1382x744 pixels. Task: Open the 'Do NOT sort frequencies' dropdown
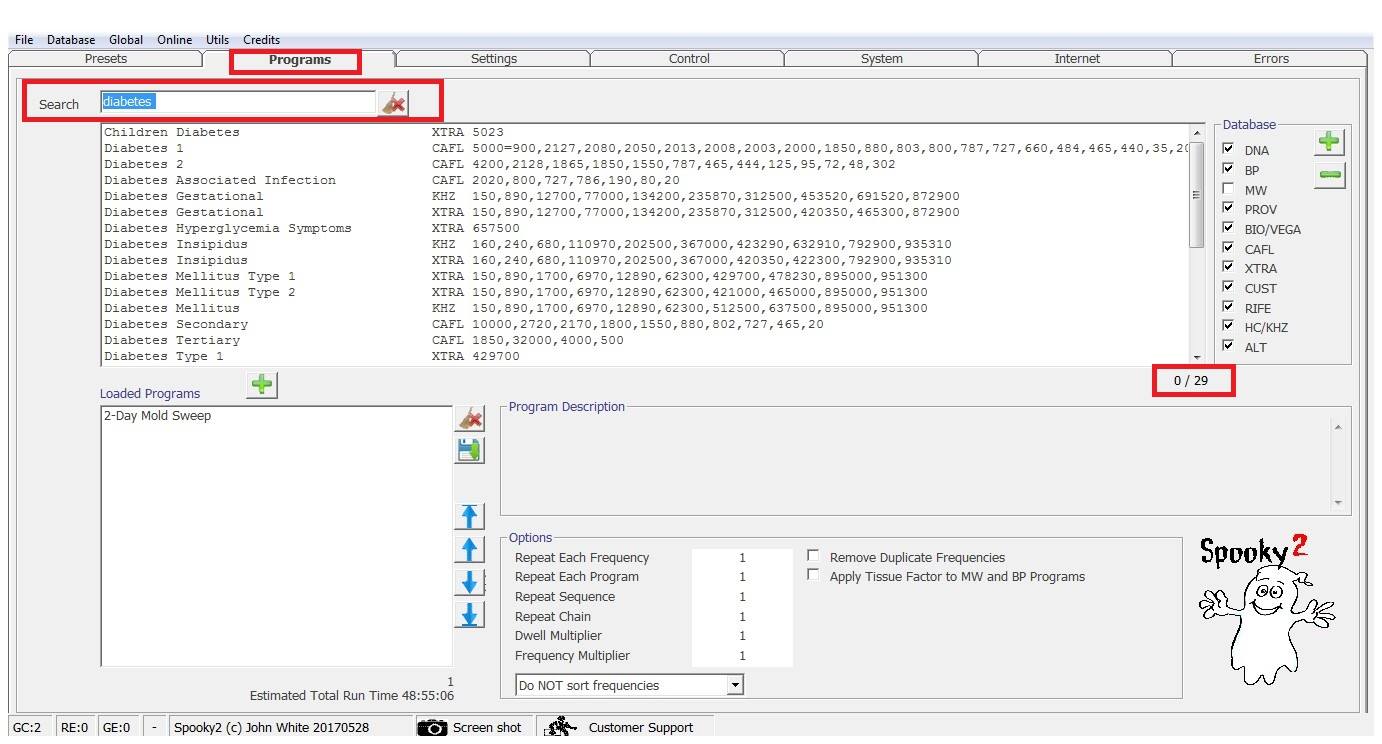[735, 685]
